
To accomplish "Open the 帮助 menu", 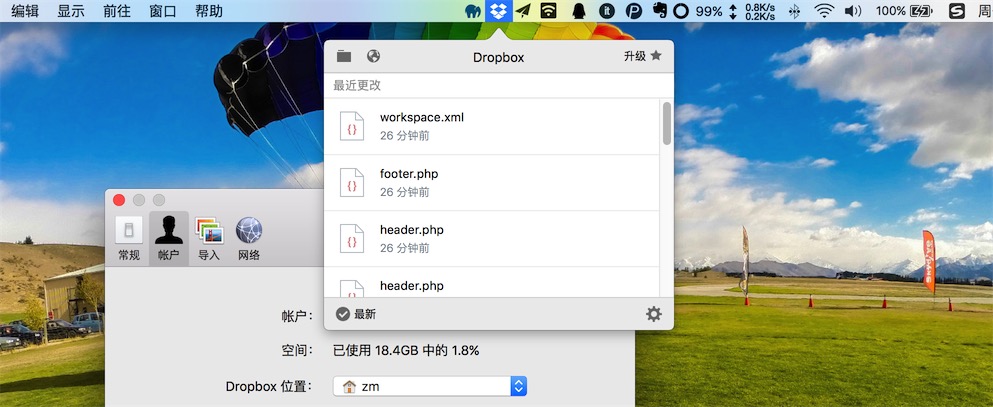I will (209, 11).
